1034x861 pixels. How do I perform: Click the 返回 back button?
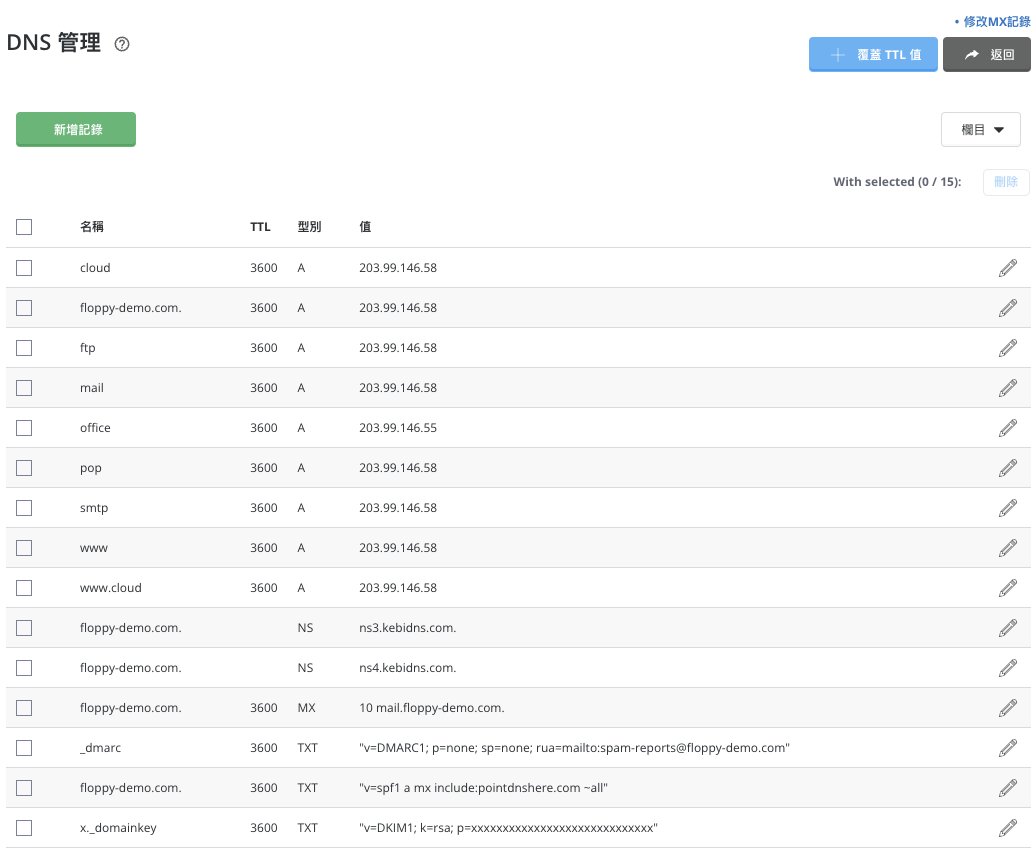(x=986, y=55)
